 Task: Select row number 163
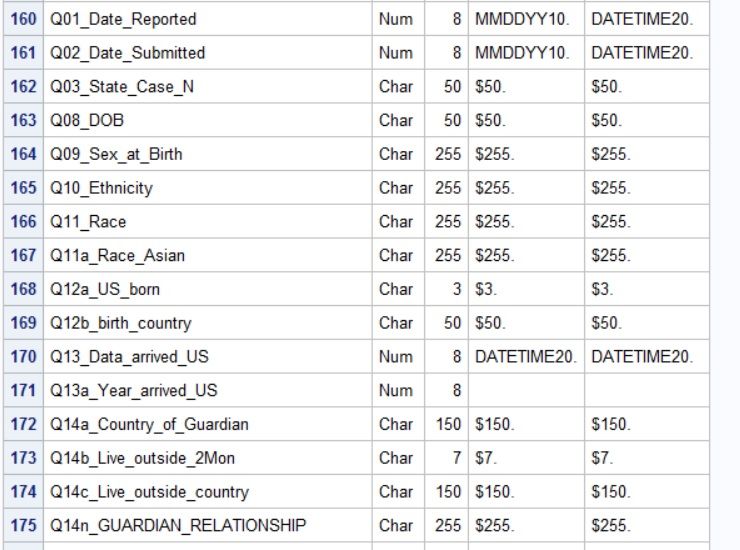[x=21, y=120]
